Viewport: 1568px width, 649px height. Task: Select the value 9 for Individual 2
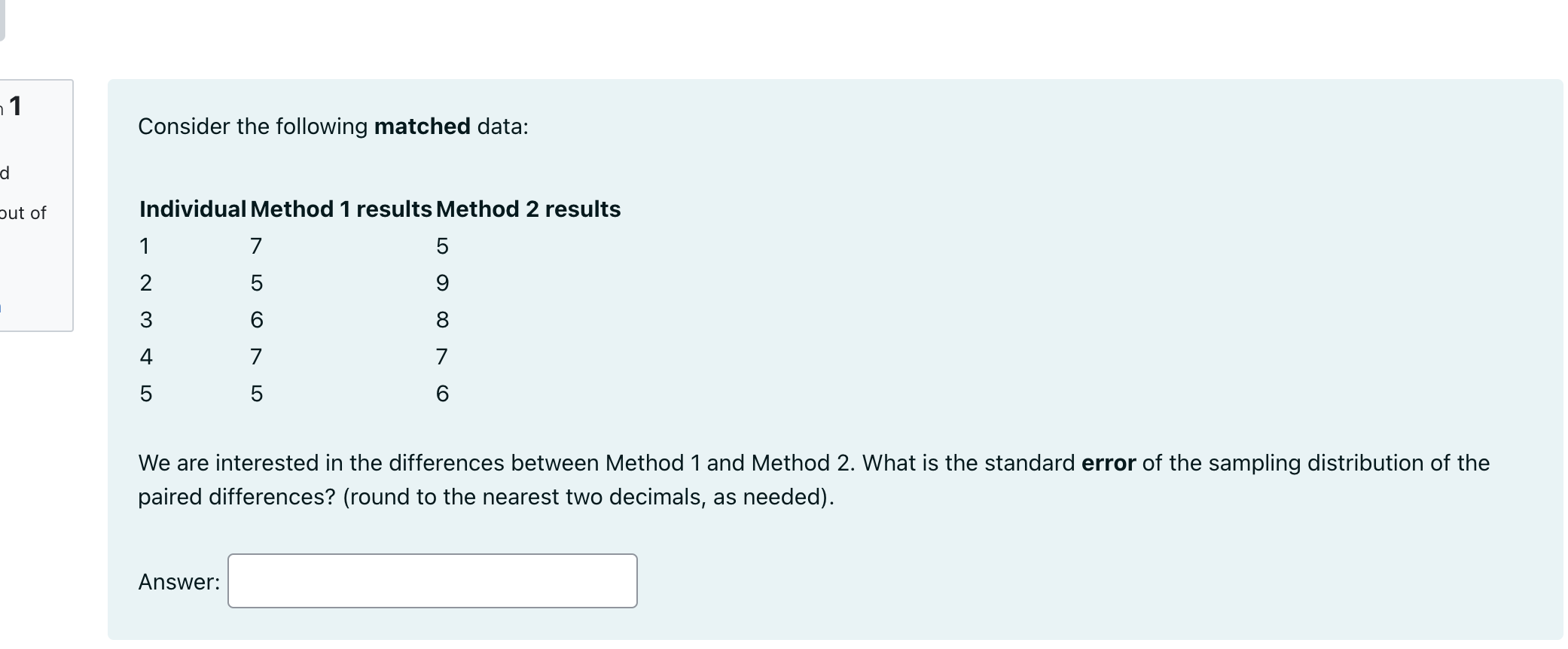pyautogui.click(x=443, y=282)
